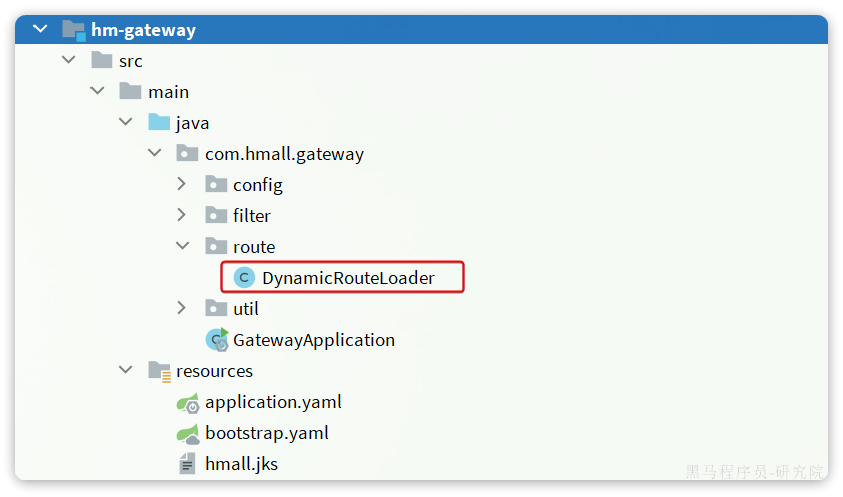Viewport: 843px width, 497px height.
Task: Click the GatewayApplication runnable class icon
Action: click(217, 340)
